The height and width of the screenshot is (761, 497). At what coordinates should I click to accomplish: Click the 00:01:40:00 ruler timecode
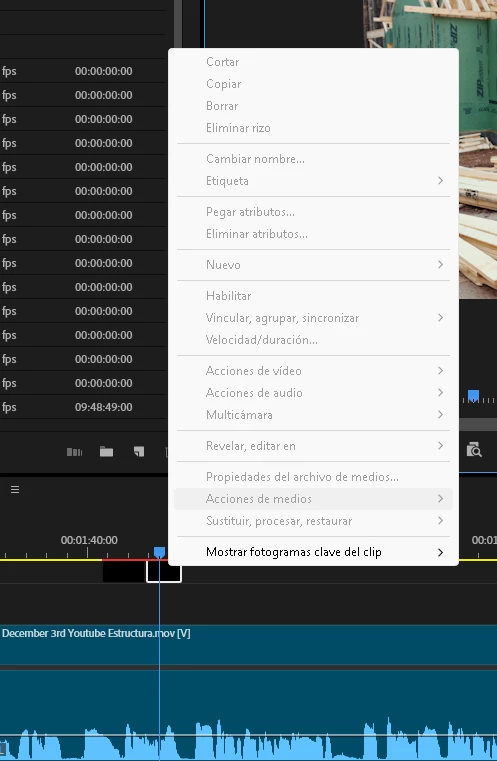[89, 540]
